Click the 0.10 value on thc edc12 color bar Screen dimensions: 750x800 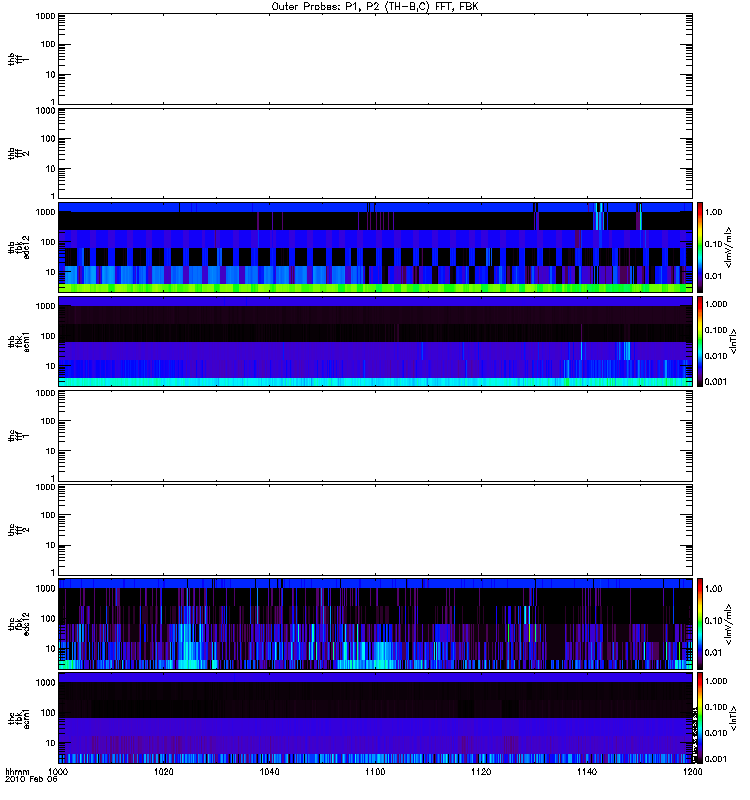(x=713, y=620)
